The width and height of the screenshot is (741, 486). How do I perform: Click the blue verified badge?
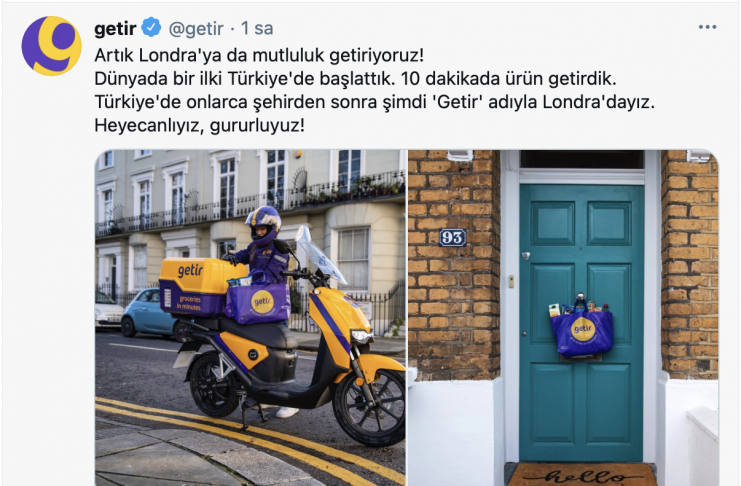151,27
